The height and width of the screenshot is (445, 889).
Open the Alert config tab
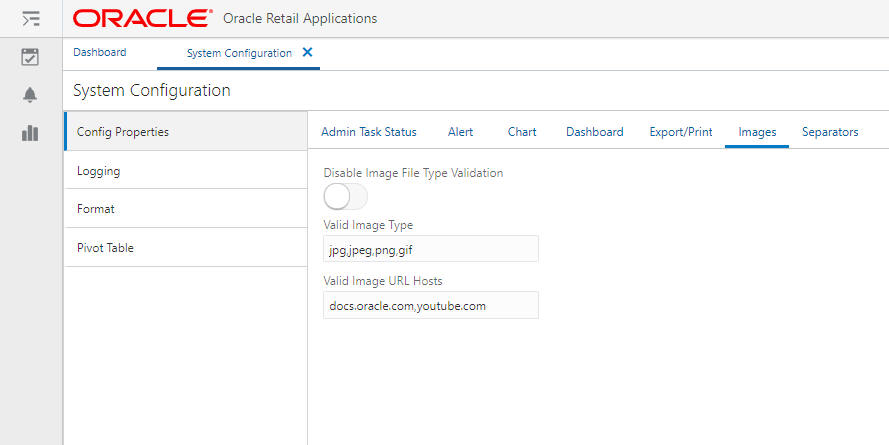coord(461,132)
